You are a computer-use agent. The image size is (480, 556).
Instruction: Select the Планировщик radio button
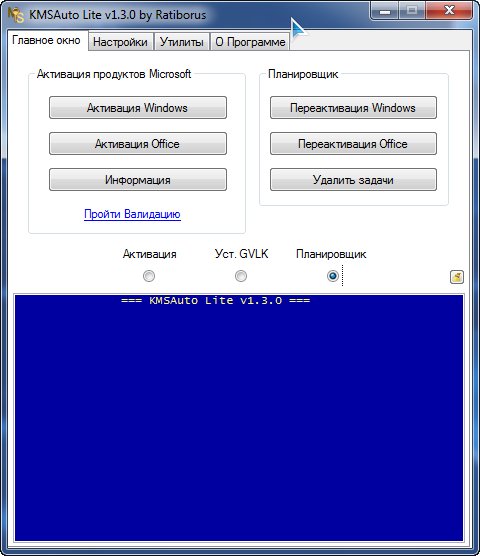[333, 276]
